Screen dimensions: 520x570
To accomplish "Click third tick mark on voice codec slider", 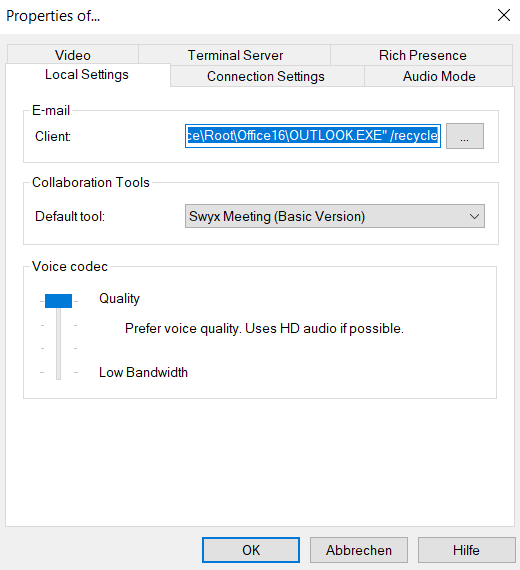I will pos(59,349).
